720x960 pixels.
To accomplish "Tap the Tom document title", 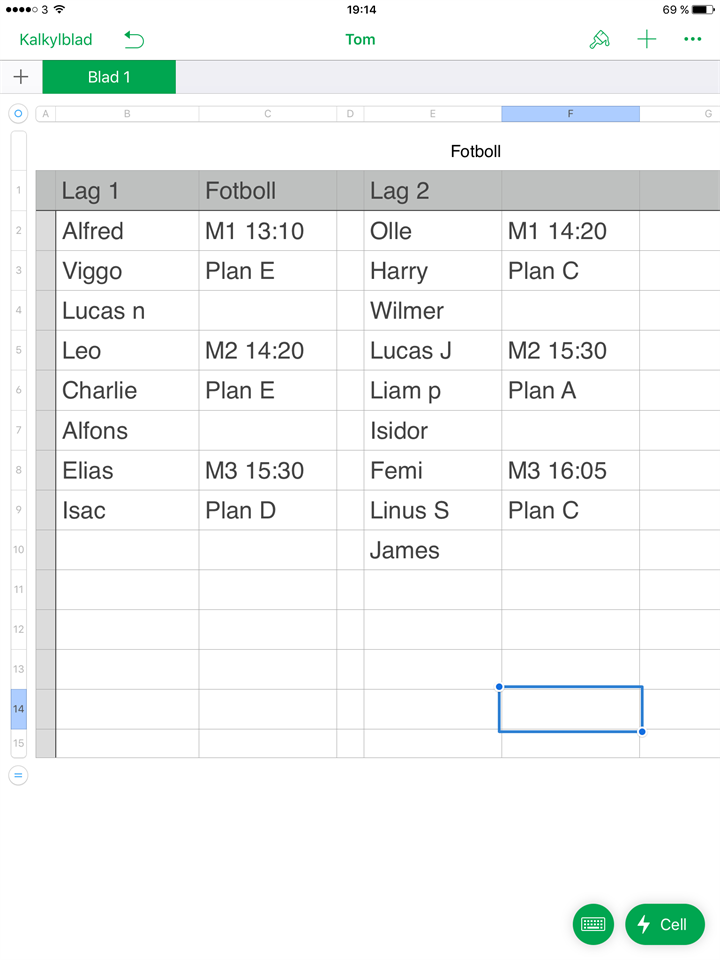I will point(360,39).
